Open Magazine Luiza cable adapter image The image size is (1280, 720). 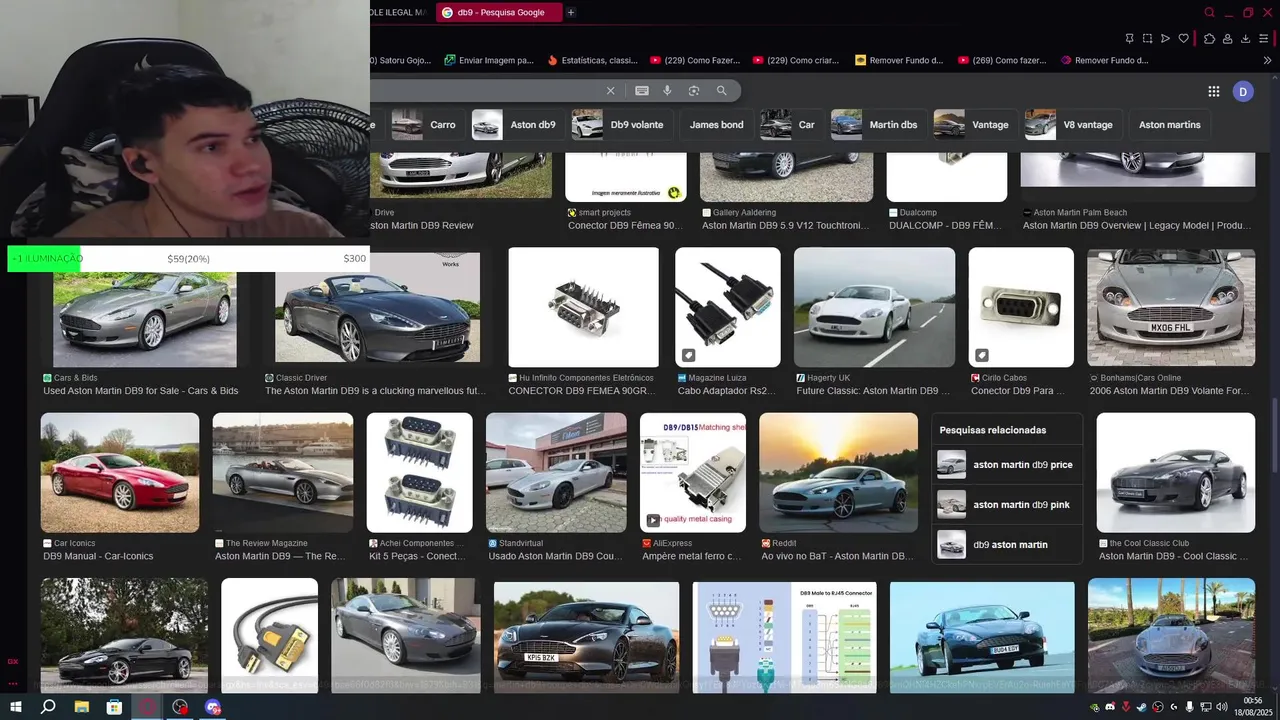tap(728, 307)
